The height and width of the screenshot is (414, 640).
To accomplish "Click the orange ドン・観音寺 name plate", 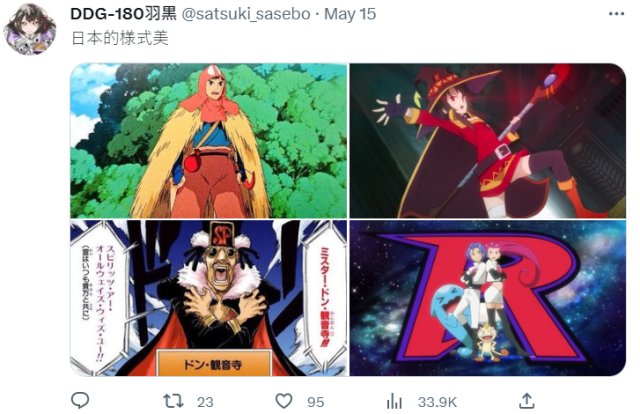I will (x=213, y=363).
